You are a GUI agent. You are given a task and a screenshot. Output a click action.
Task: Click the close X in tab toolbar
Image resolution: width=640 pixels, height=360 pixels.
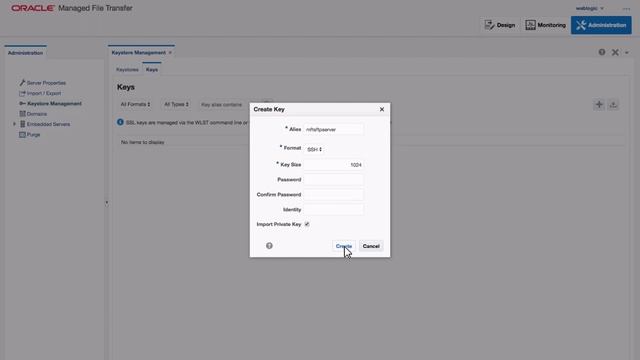click(x=615, y=52)
